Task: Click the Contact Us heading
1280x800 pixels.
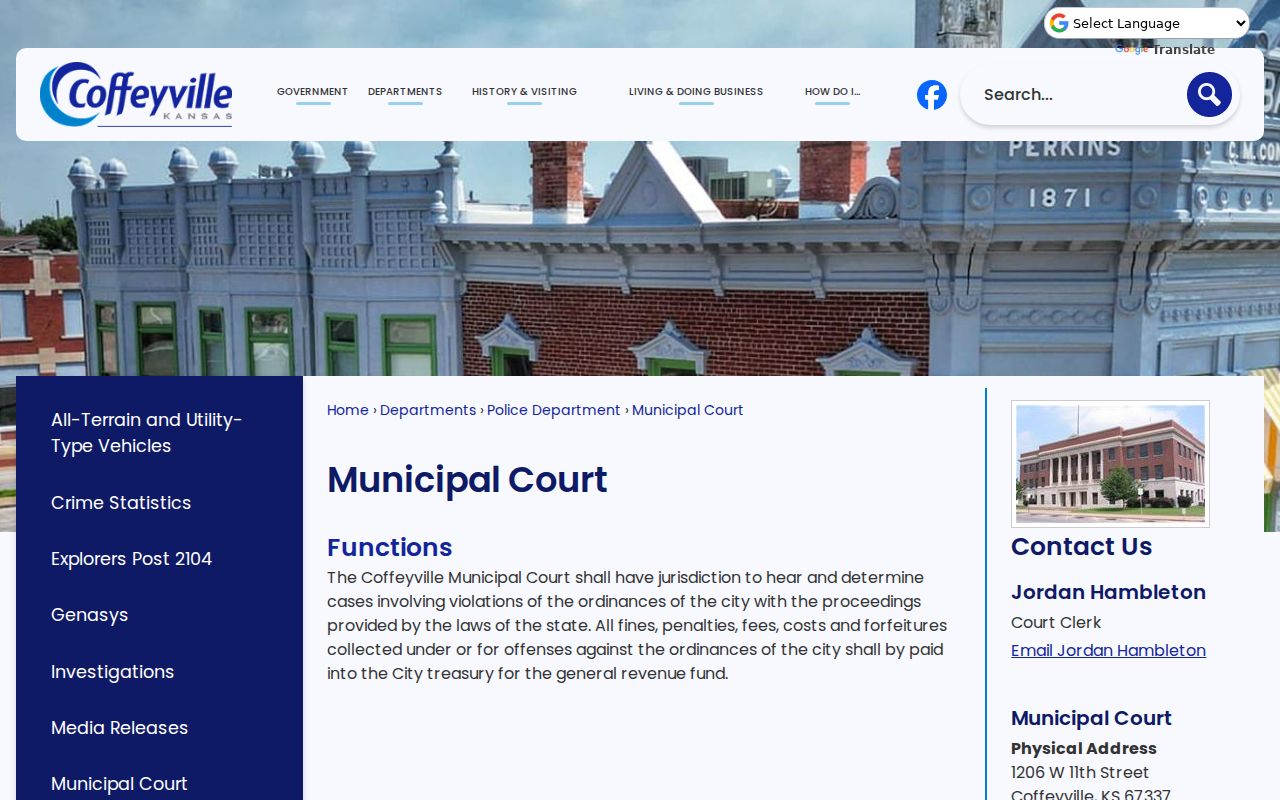Action: click(1081, 546)
